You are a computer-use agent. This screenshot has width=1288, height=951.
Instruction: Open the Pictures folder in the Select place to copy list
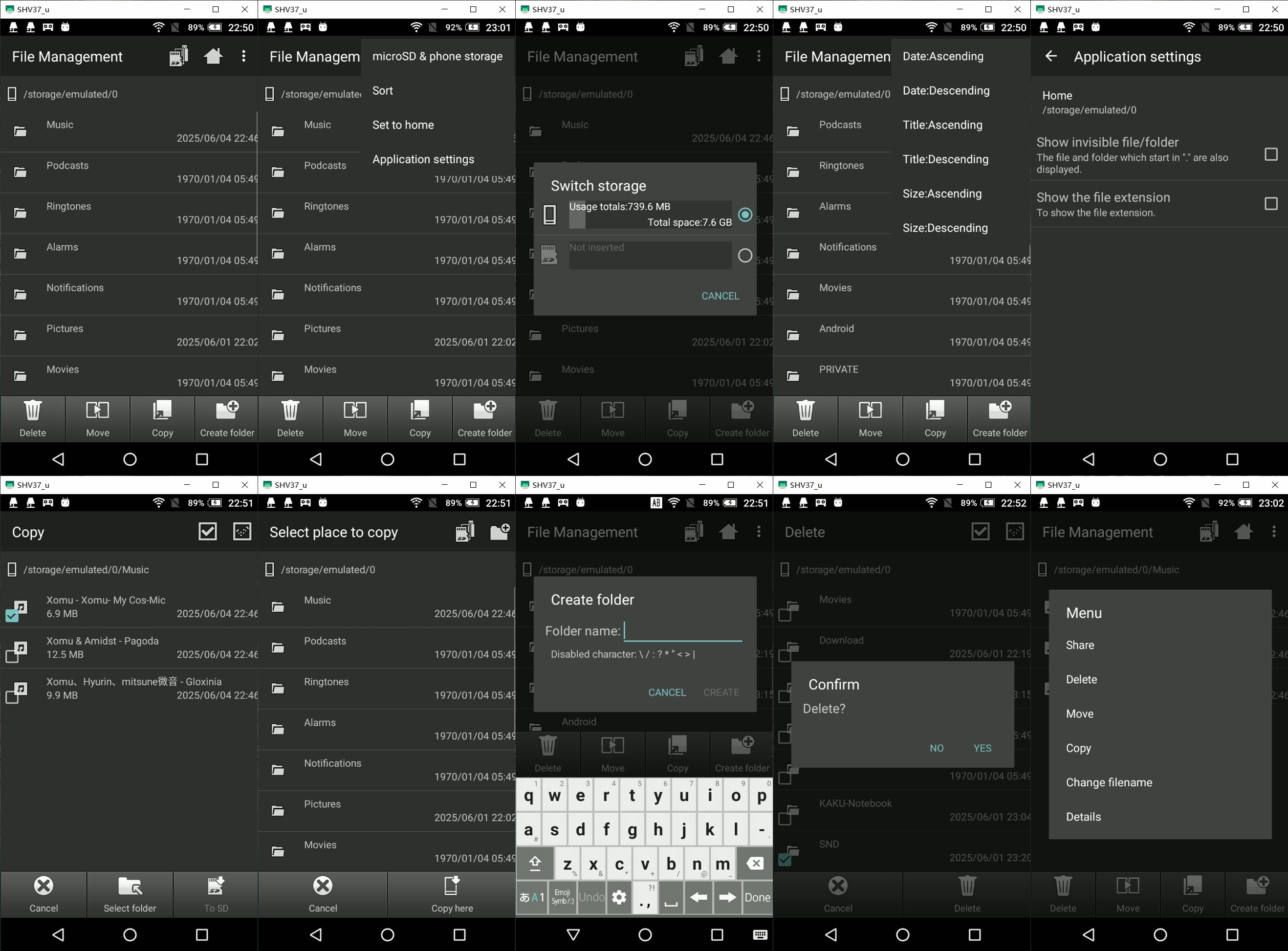[x=386, y=811]
